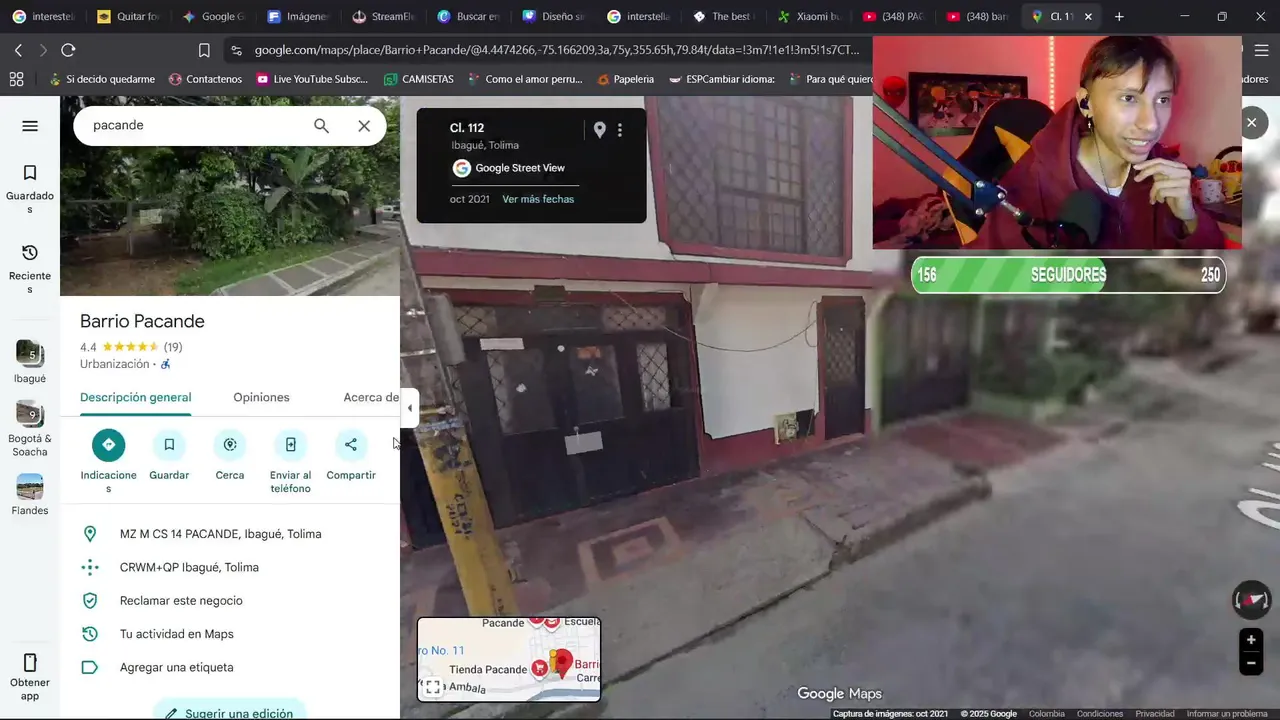Open Street View three-dot options menu
The height and width of the screenshot is (720, 1280).
(x=620, y=130)
